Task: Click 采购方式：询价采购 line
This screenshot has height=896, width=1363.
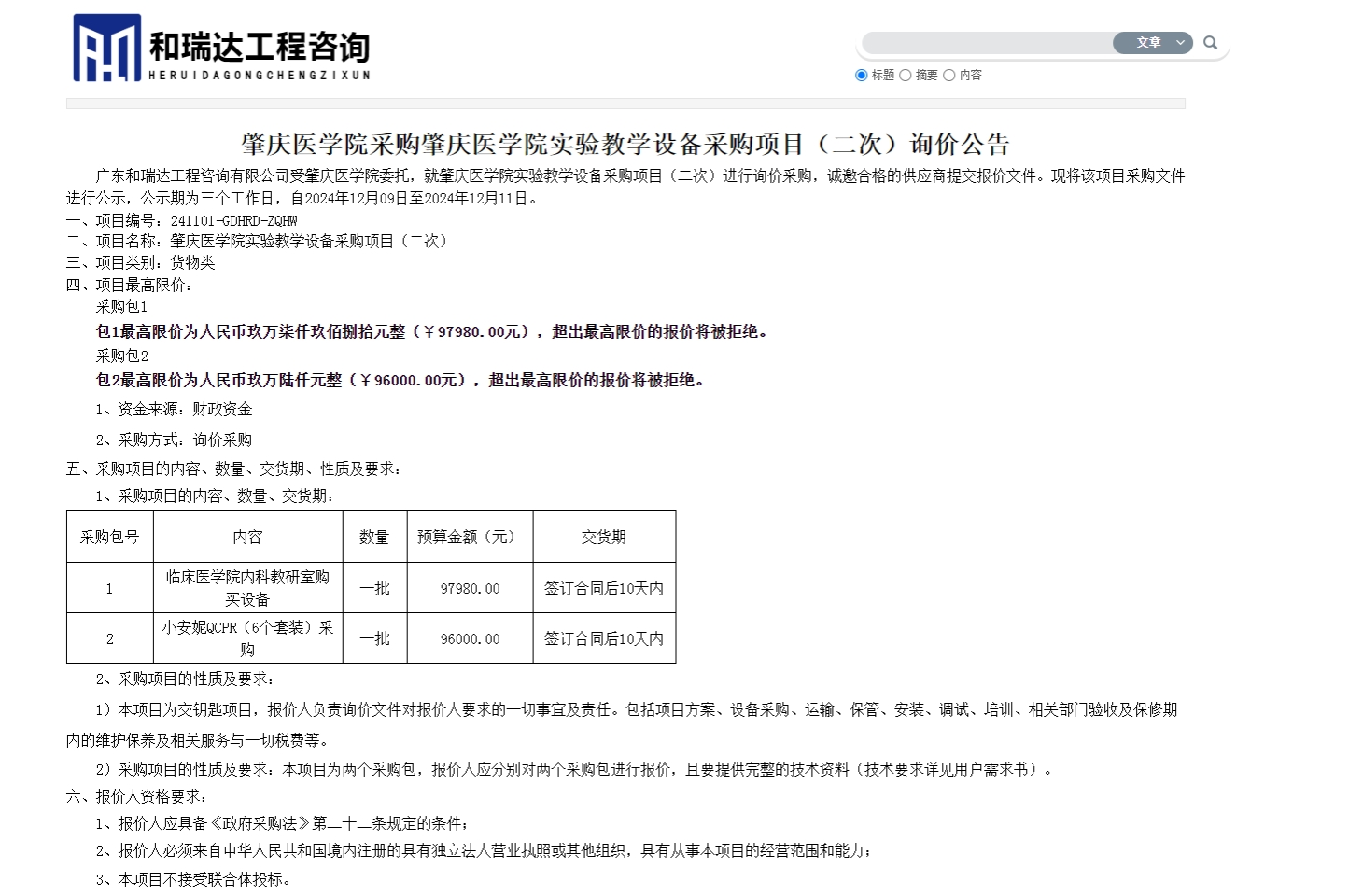Action: tap(174, 440)
